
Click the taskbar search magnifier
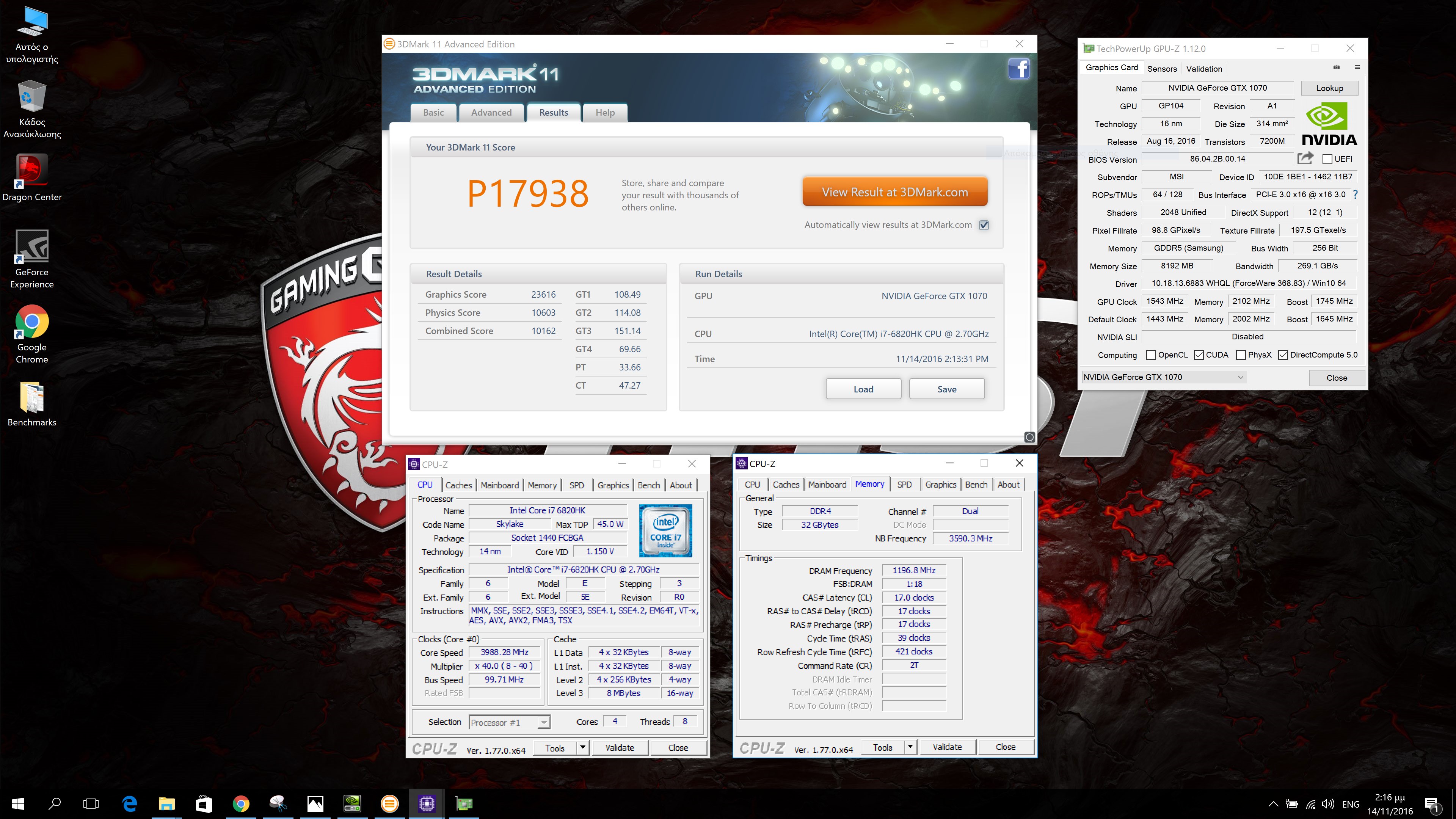(x=54, y=804)
